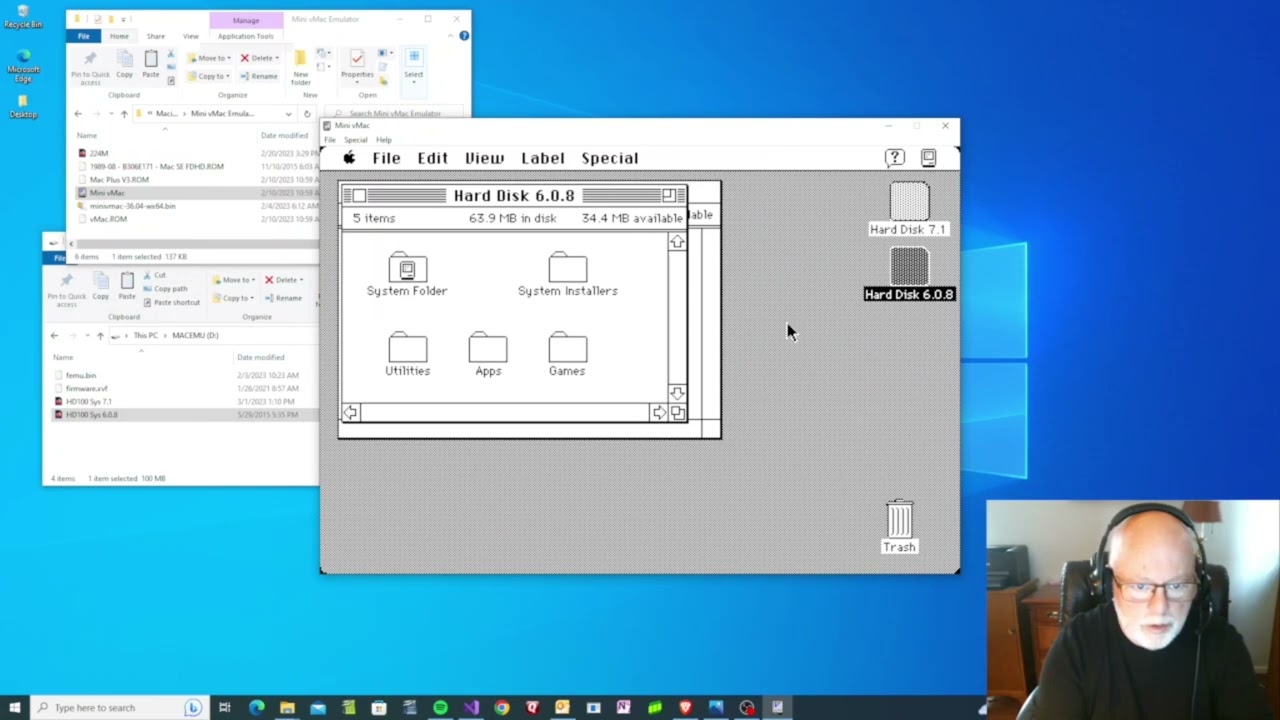Click the Hard Disk 6.0.8 window size box
Image resolution: width=1280 pixels, height=720 pixels.
[678, 412]
